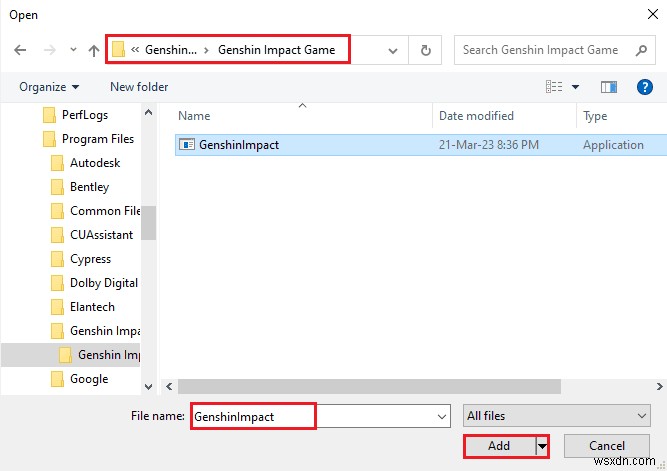Click horizontal scroll right arrow
This screenshot has width=667, height=471.
(659, 386)
